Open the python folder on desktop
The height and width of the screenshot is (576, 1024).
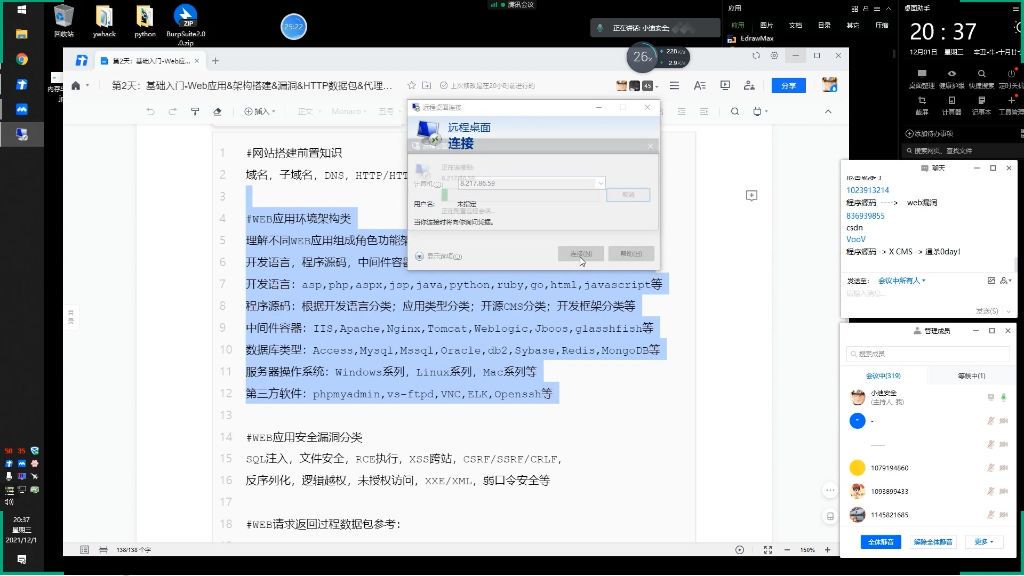click(144, 21)
